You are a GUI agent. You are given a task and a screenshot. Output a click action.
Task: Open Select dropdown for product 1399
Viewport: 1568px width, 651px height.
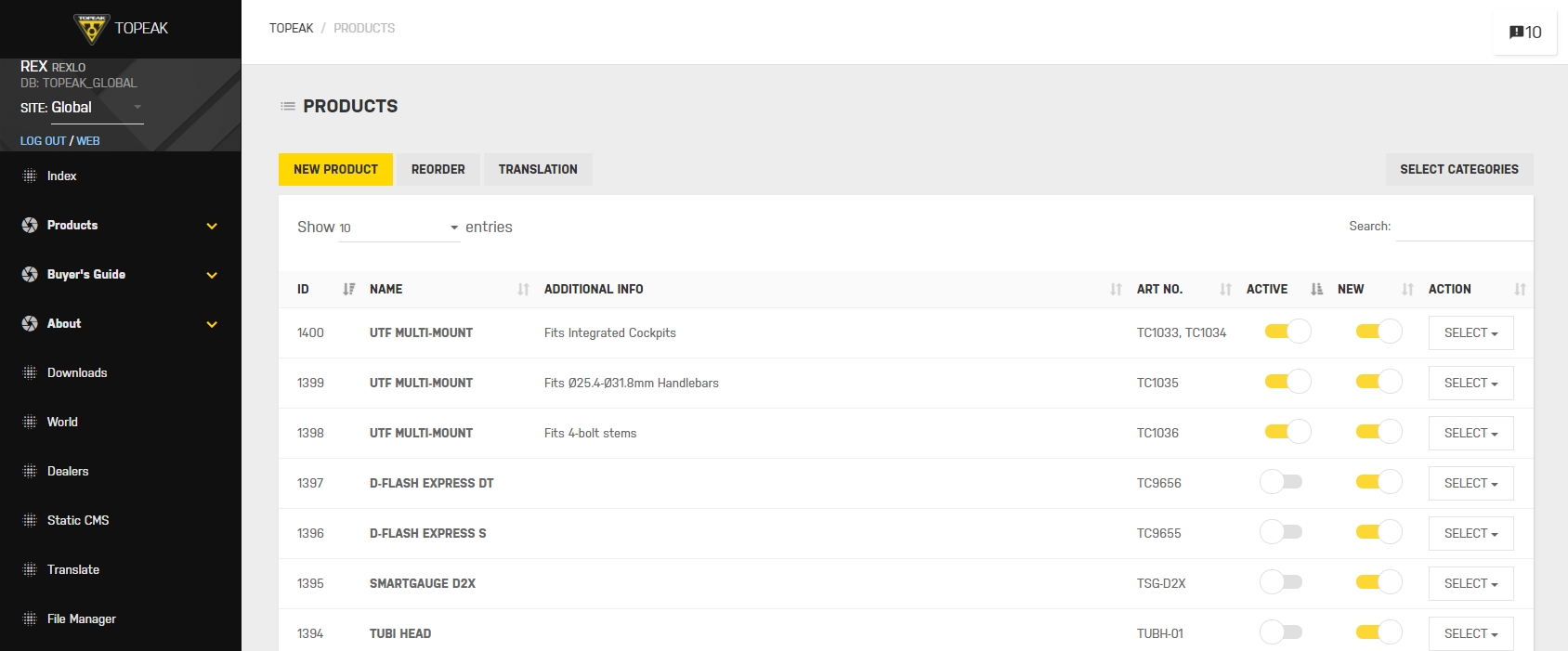point(1470,383)
